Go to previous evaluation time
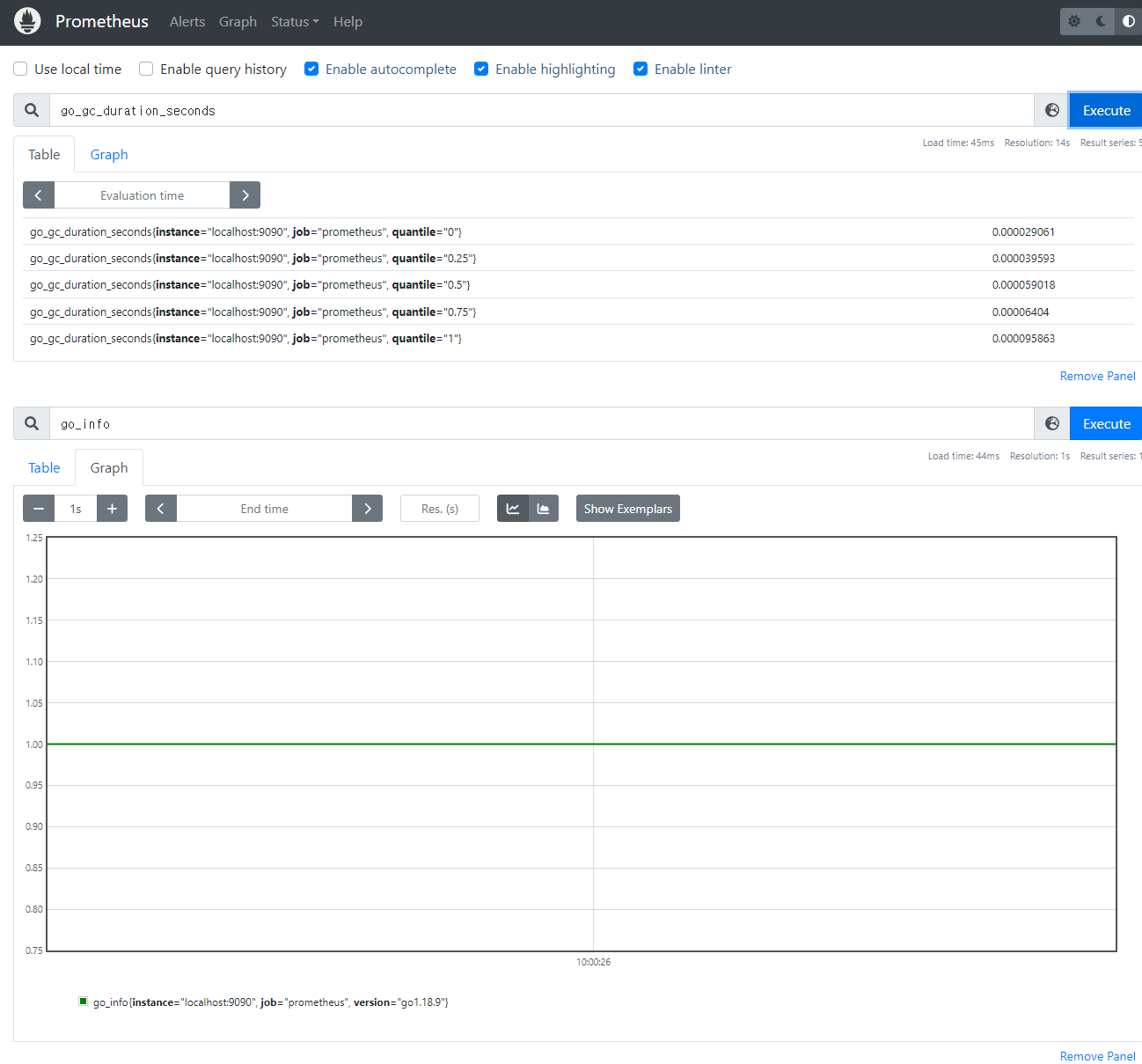1142x1064 pixels. click(39, 195)
